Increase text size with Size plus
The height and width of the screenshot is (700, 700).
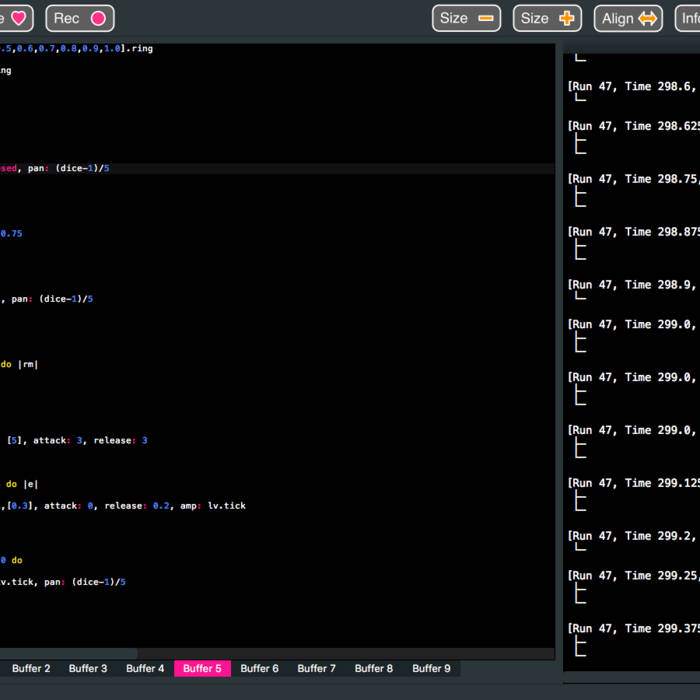click(x=547, y=18)
